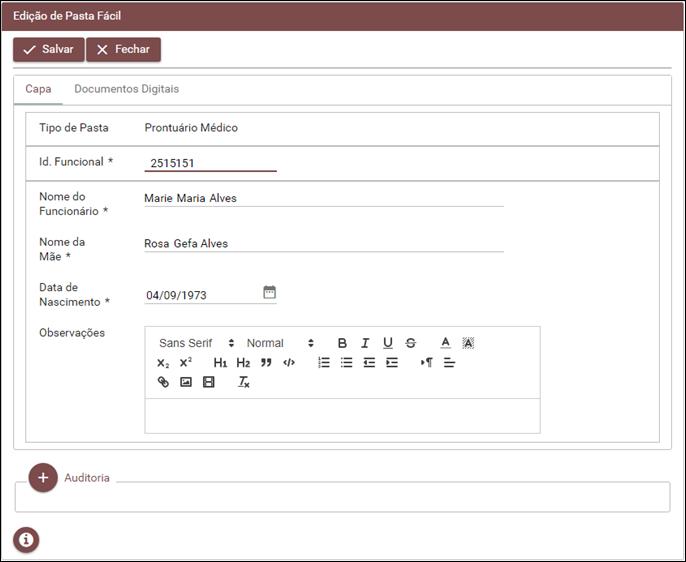Click the 'Edição de Pasta Fácil' title

(67, 16)
